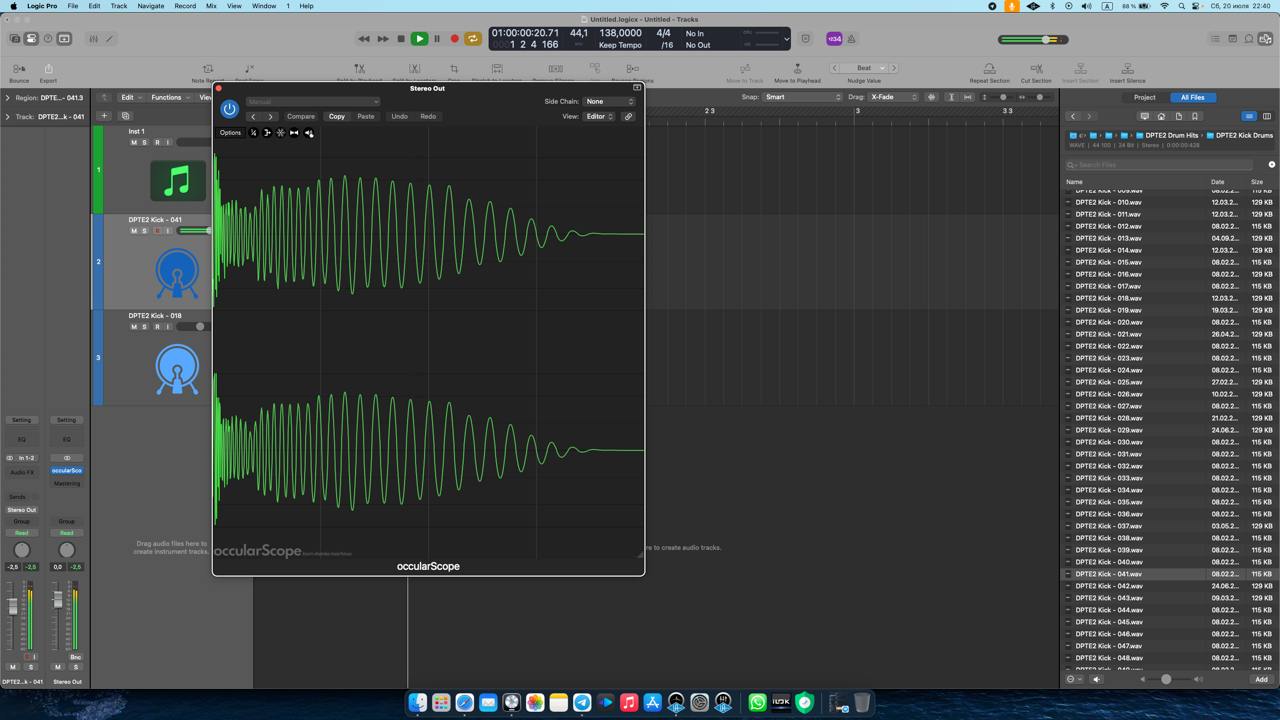Viewport: 1280px width, 720px height.
Task: Open the Side Chain dropdown
Action: 609,102
